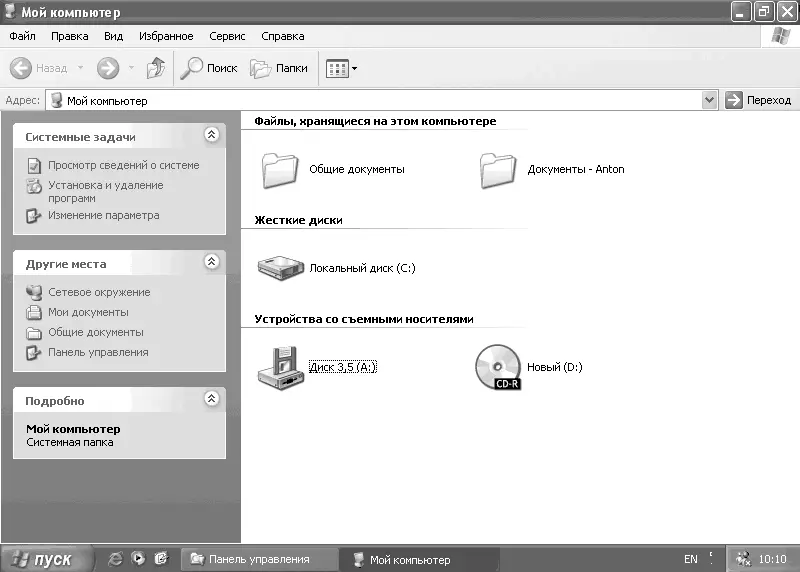This screenshot has height=572, width=800.
Task: Open Сетевое окружение link
Action: 99,292
